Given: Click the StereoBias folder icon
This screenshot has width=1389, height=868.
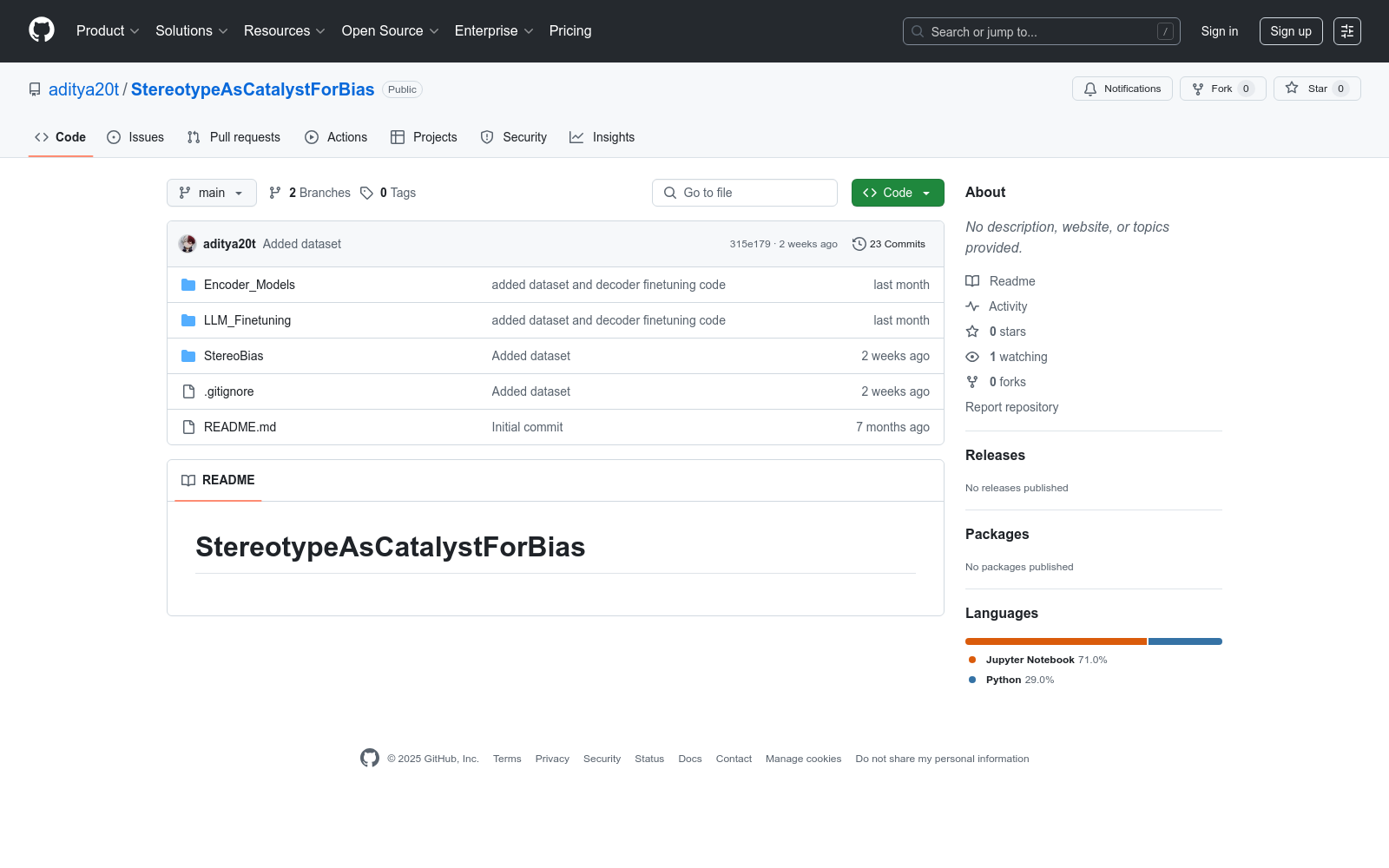Looking at the screenshot, I should point(188,356).
